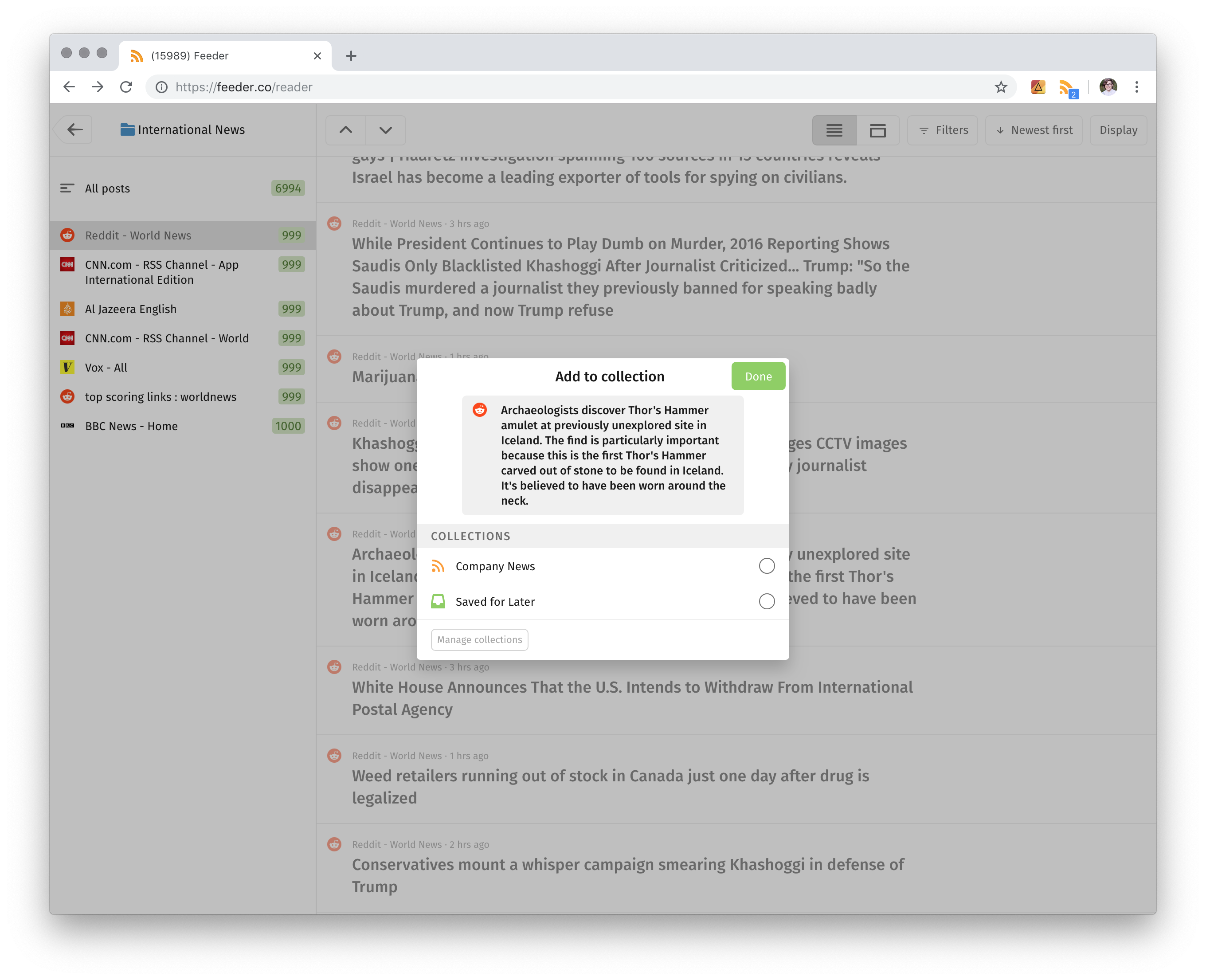Open the Chrome three-dot menu
Image resolution: width=1206 pixels, height=980 pixels.
click(1136, 87)
